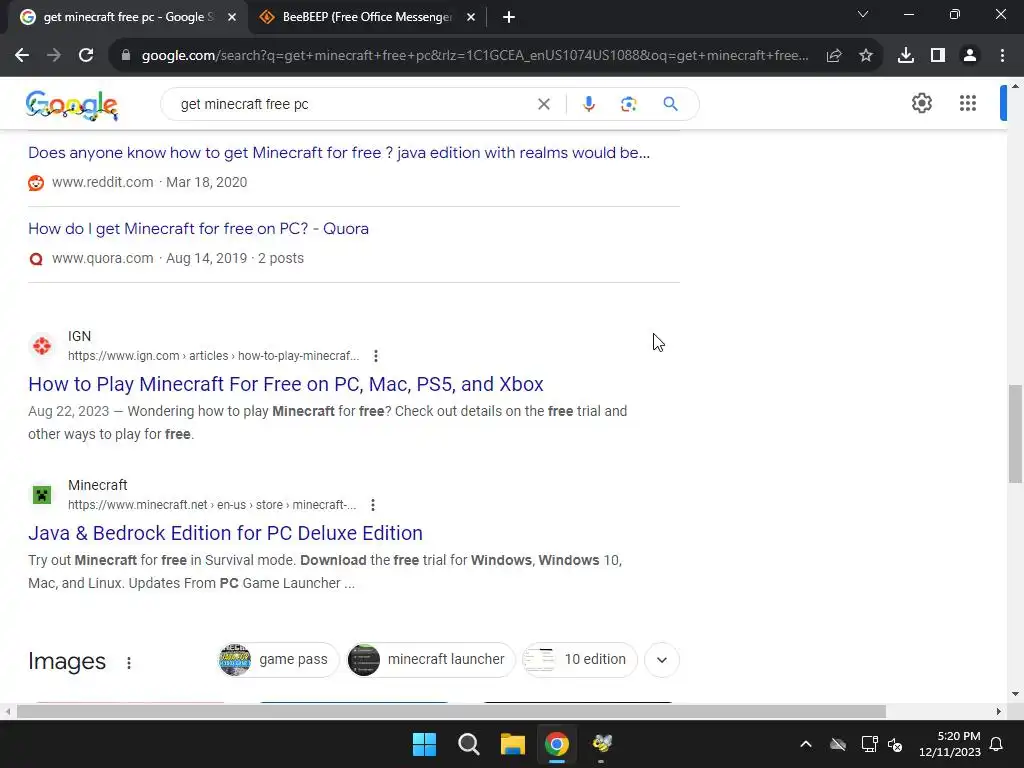This screenshot has height=768, width=1024.
Task: Click the Chrome address bar URL
Action: [475, 56]
